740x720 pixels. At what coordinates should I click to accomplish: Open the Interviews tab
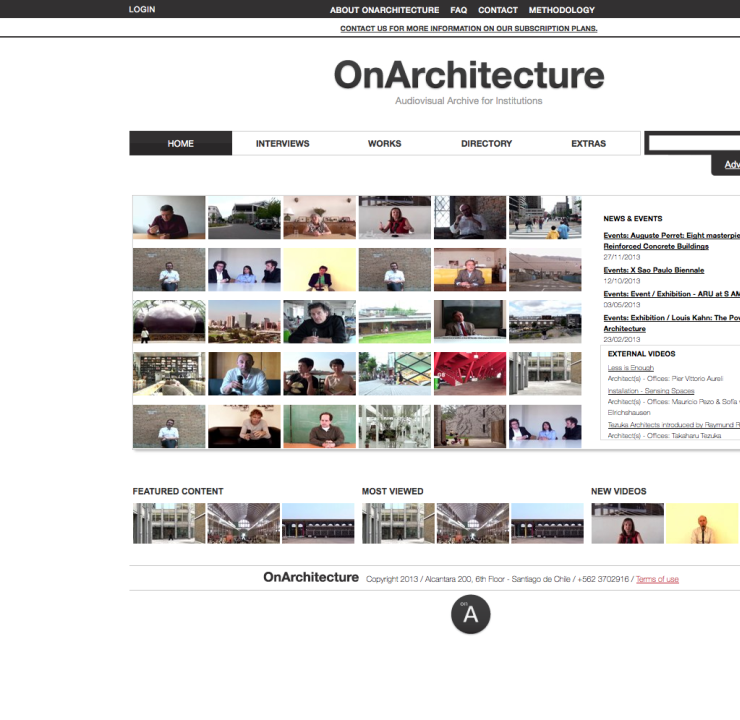(282, 144)
